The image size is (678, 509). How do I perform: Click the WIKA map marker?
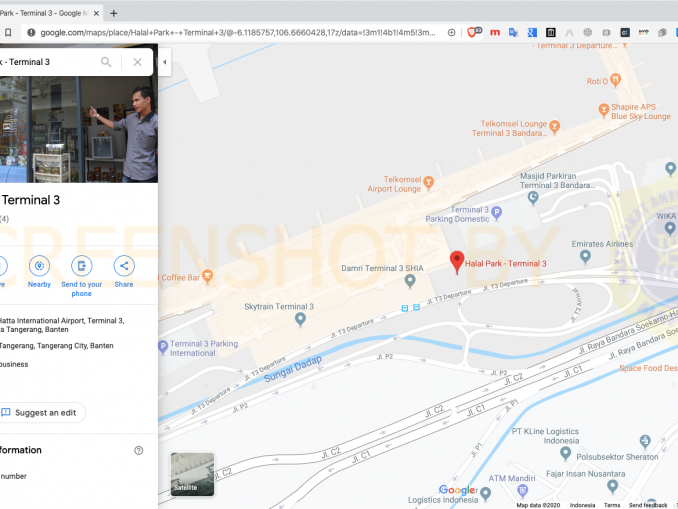670,228
